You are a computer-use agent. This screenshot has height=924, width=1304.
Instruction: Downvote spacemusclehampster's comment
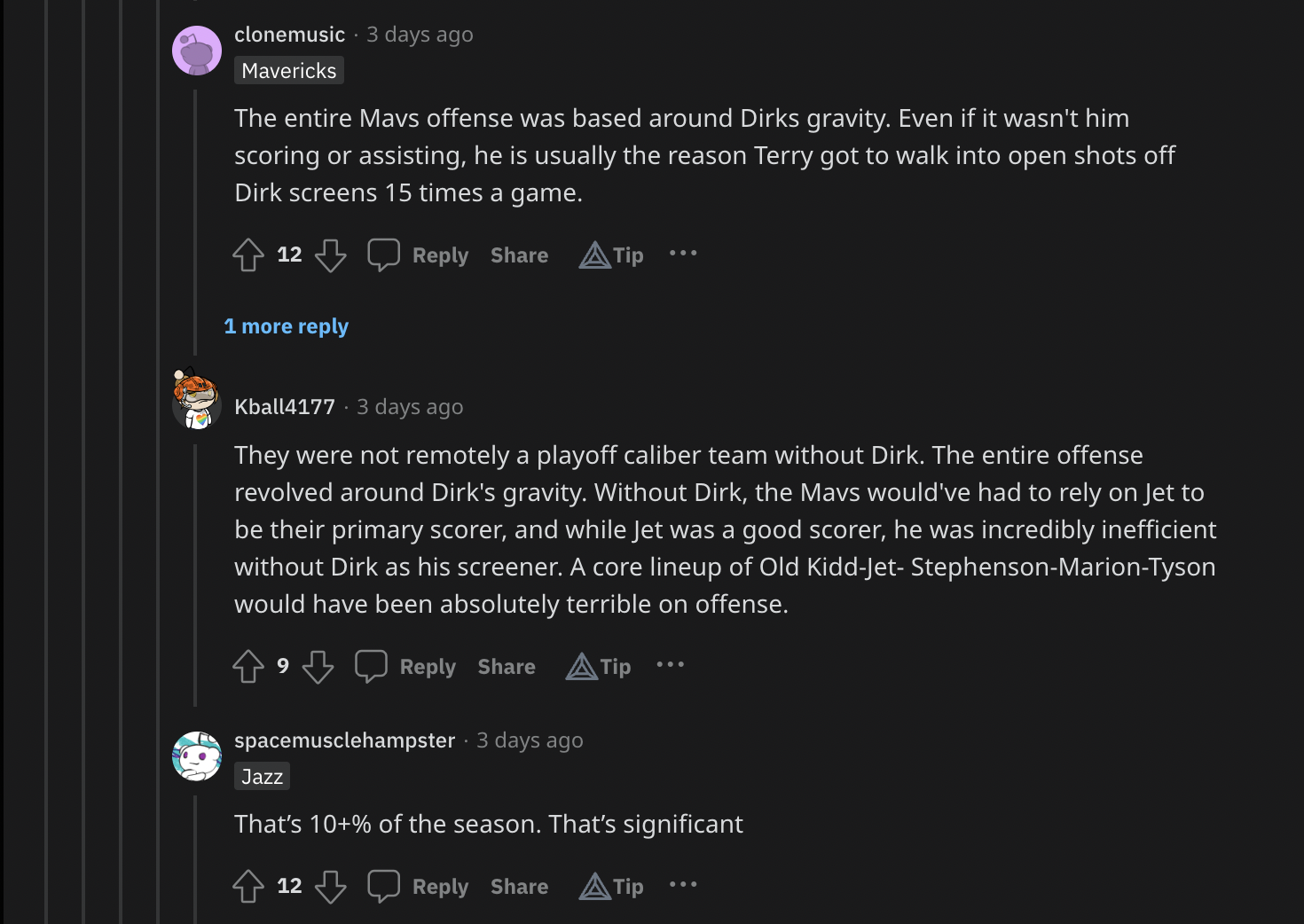tap(331, 887)
